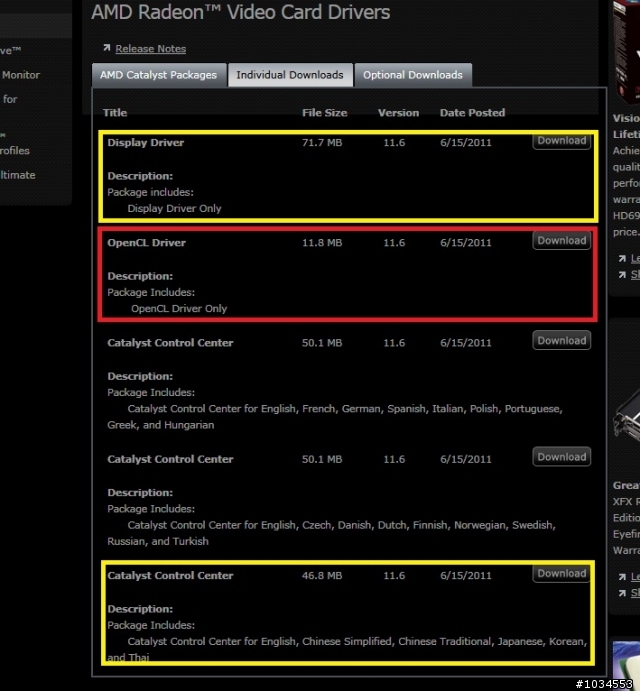
Task: Click 'Display Driver Only' description text
Action: click(174, 208)
